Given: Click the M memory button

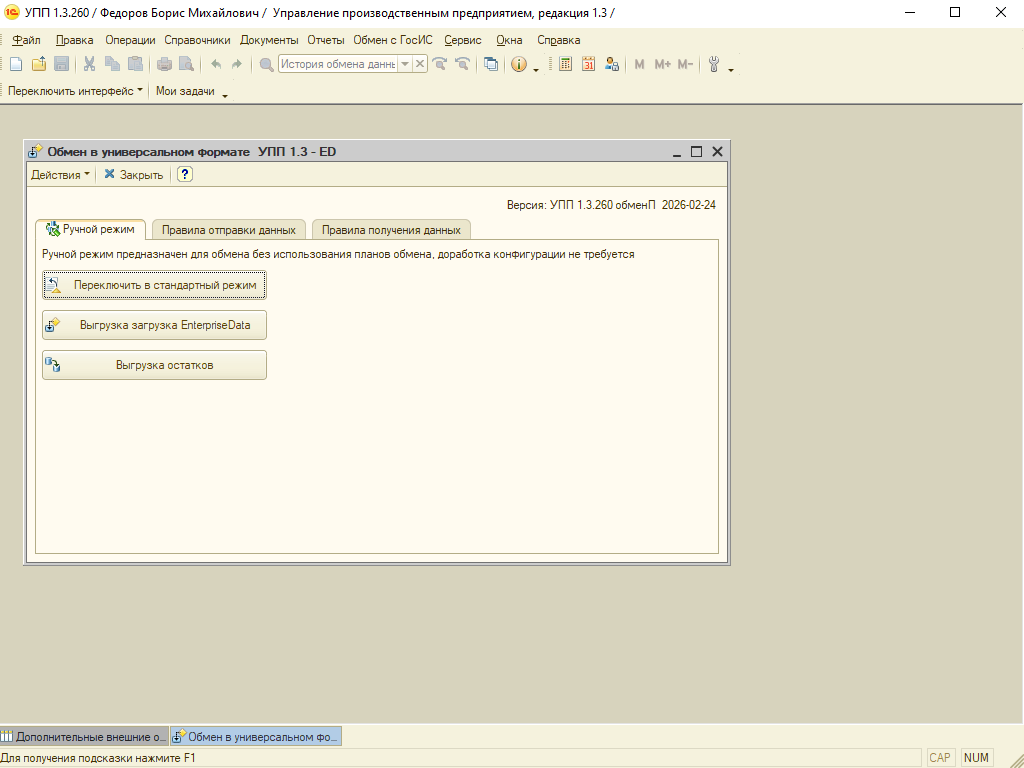Looking at the screenshot, I should point(639,64).
